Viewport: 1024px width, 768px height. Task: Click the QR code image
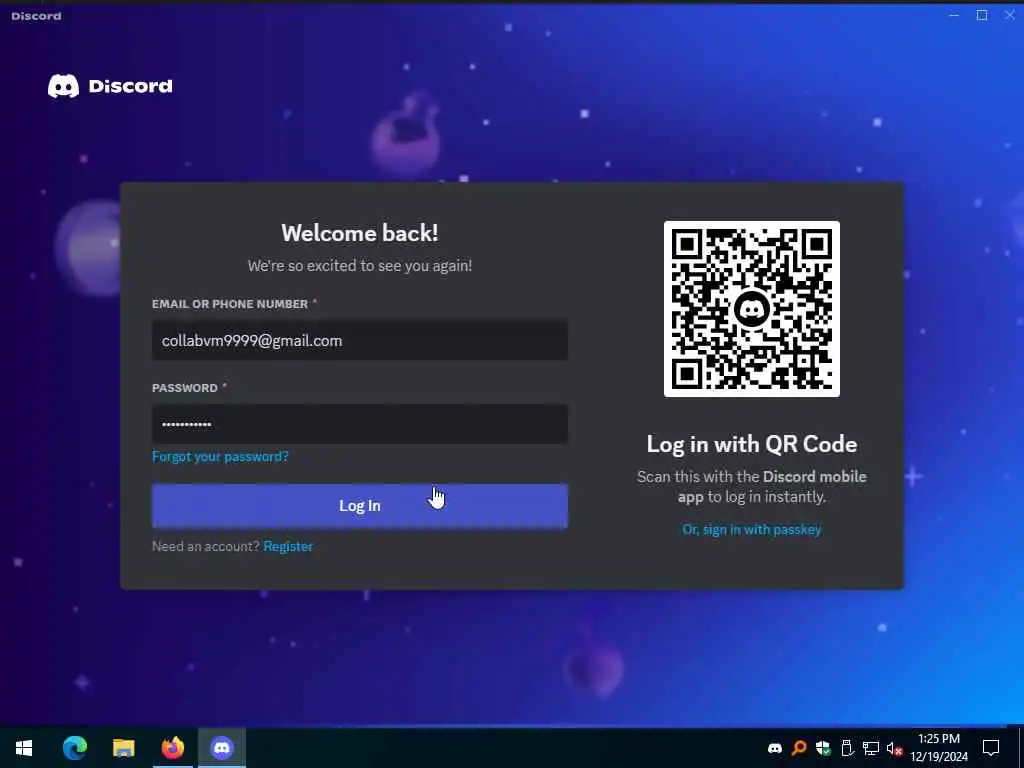[752, 309]
